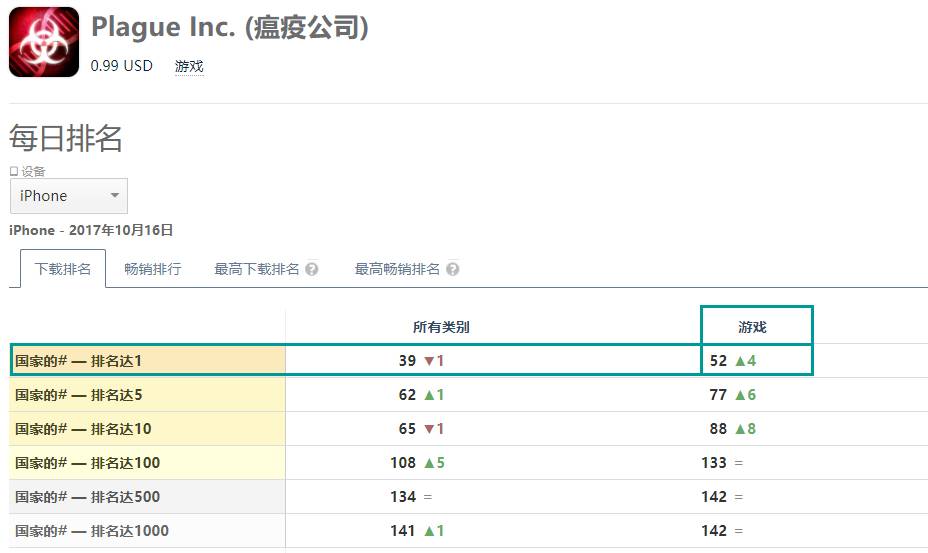The image size is (928, 553).
Task: Click the 游戏 category link under title
Action: 189,66
